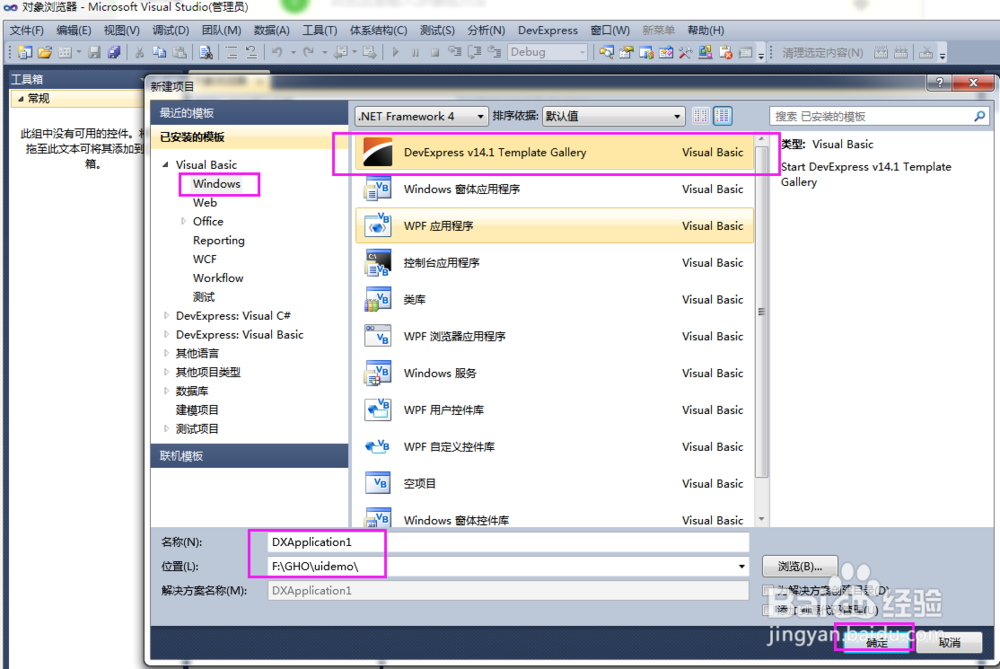Screen dimensions: 1000x669
Task: Open the 编辑(E) menu
Action: [73, 30]
